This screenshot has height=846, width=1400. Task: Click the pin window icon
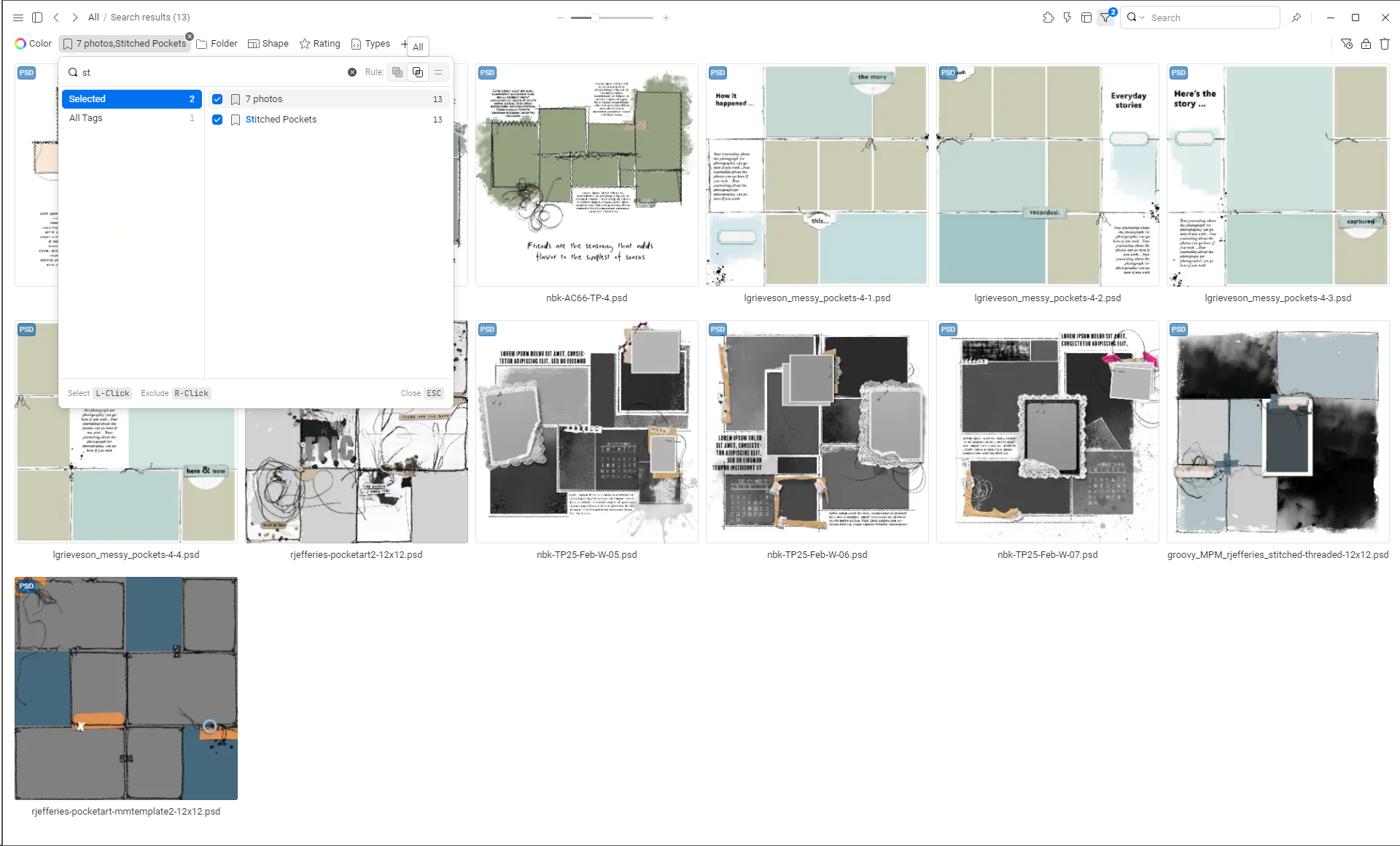1296,18
